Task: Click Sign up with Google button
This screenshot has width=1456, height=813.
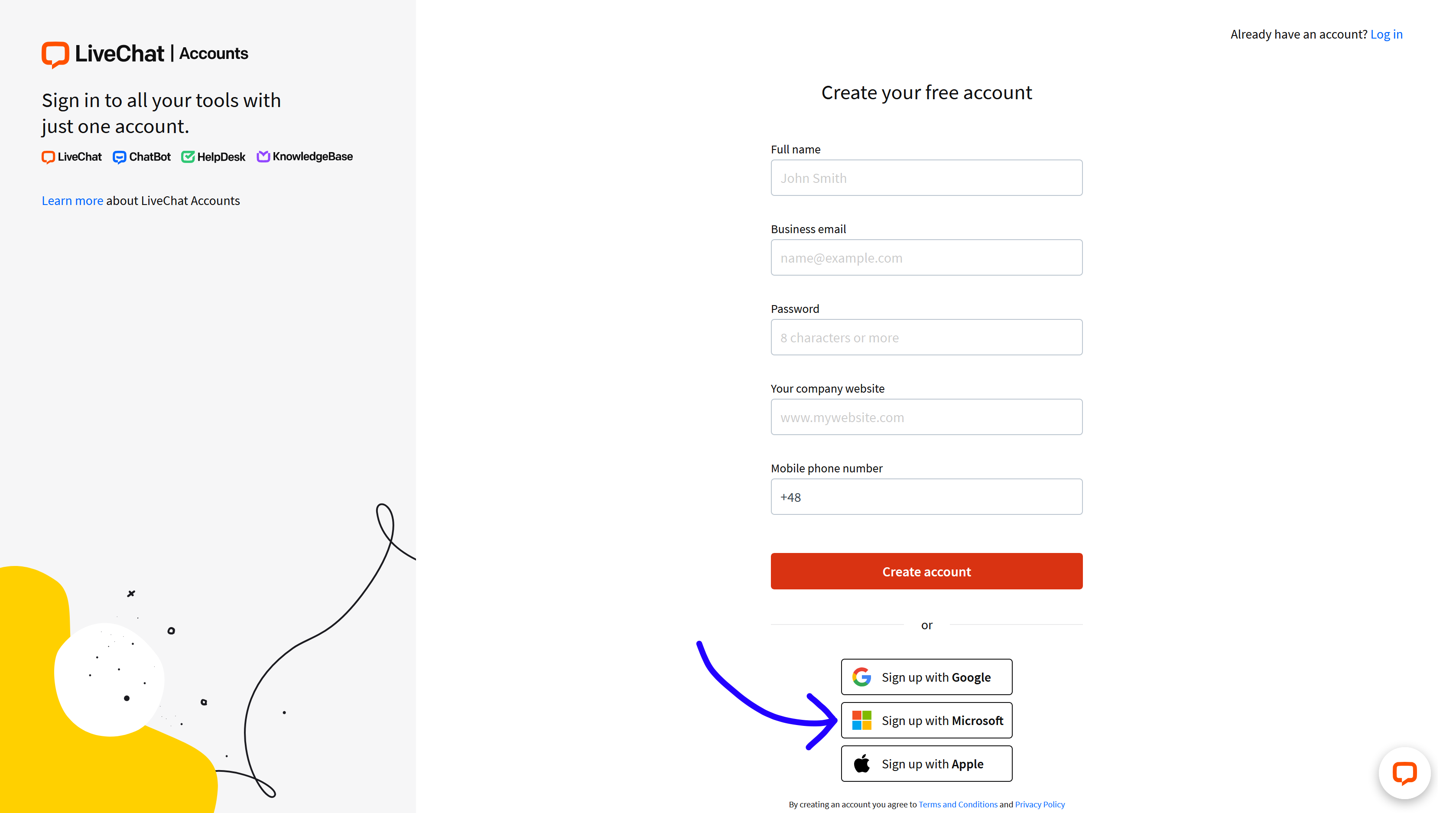Action: tap(926, 676)
